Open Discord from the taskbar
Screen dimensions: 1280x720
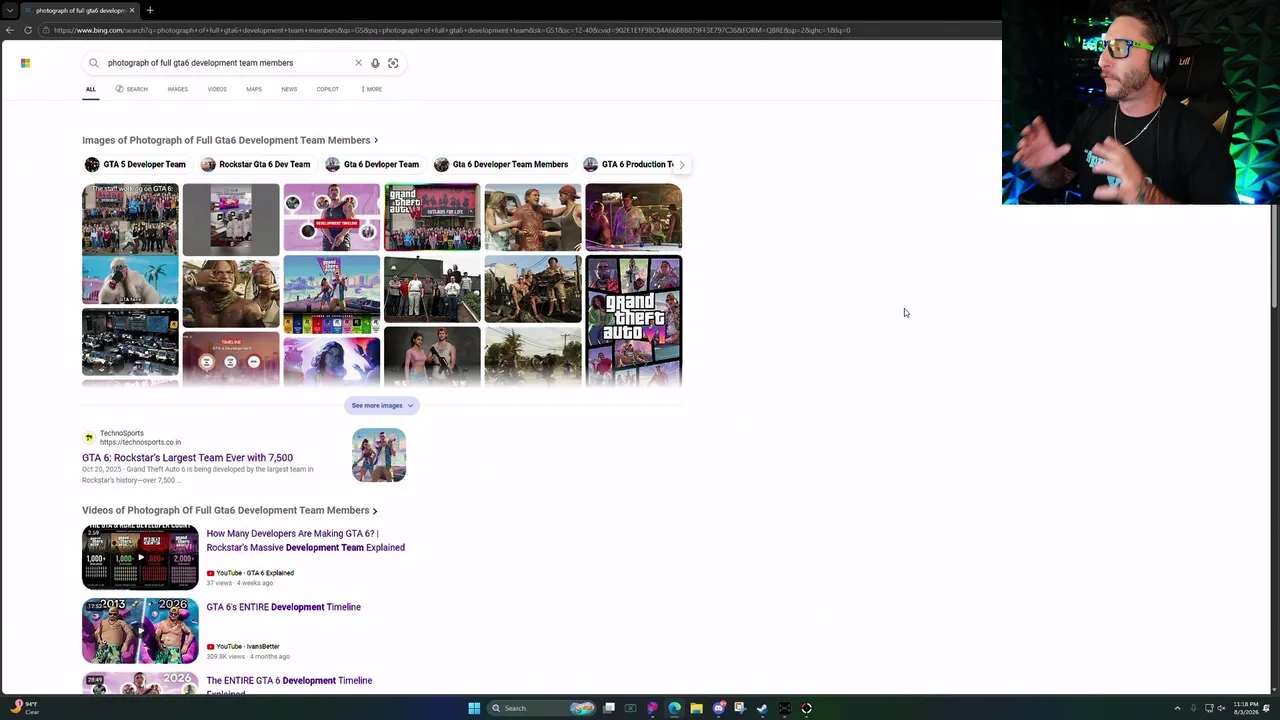coord(718,708)
